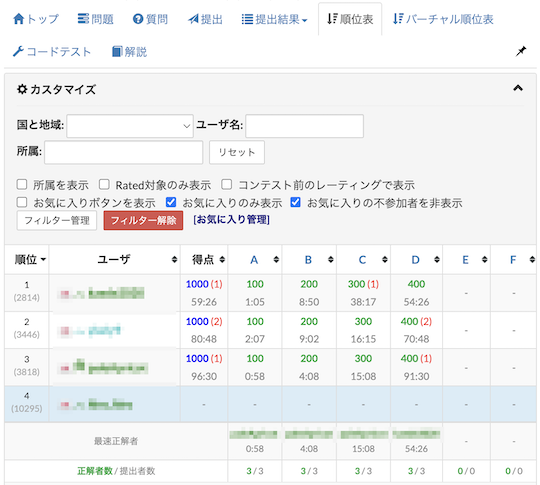Viewport: 540px width, 485px height.
Task: Click the リセット button
Action: click(x=237, y=152)
